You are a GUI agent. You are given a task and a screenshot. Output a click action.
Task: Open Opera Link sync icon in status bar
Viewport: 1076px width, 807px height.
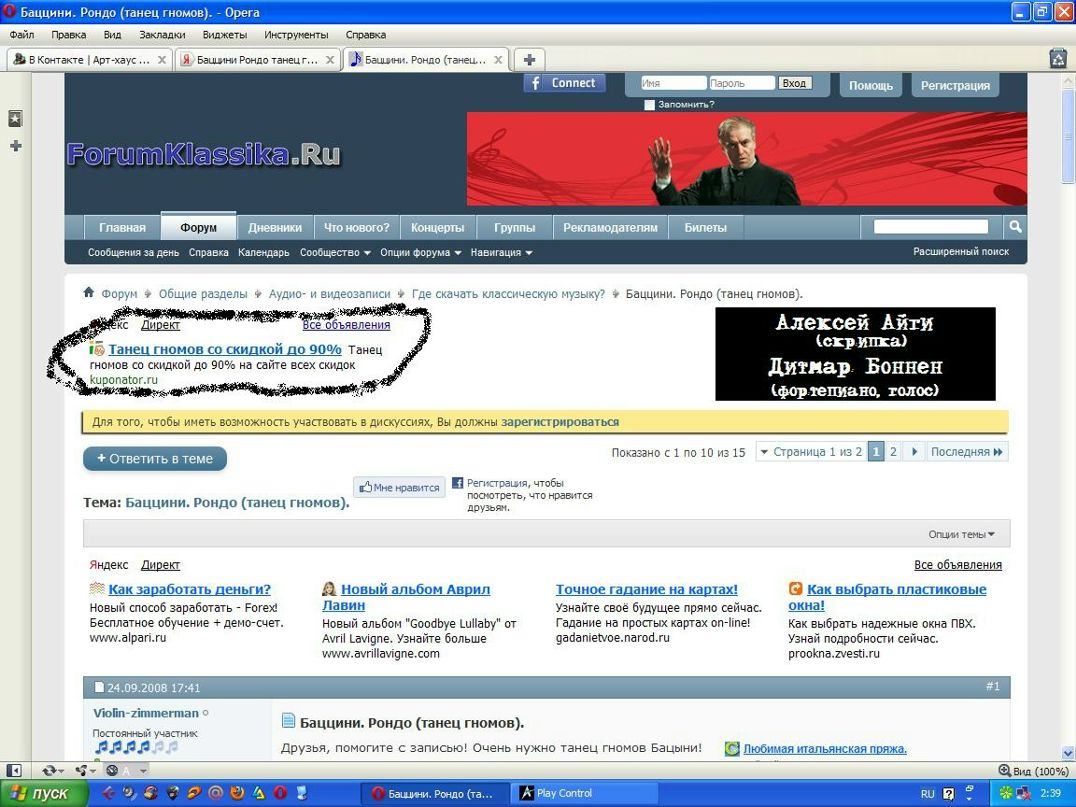[49, 771]
